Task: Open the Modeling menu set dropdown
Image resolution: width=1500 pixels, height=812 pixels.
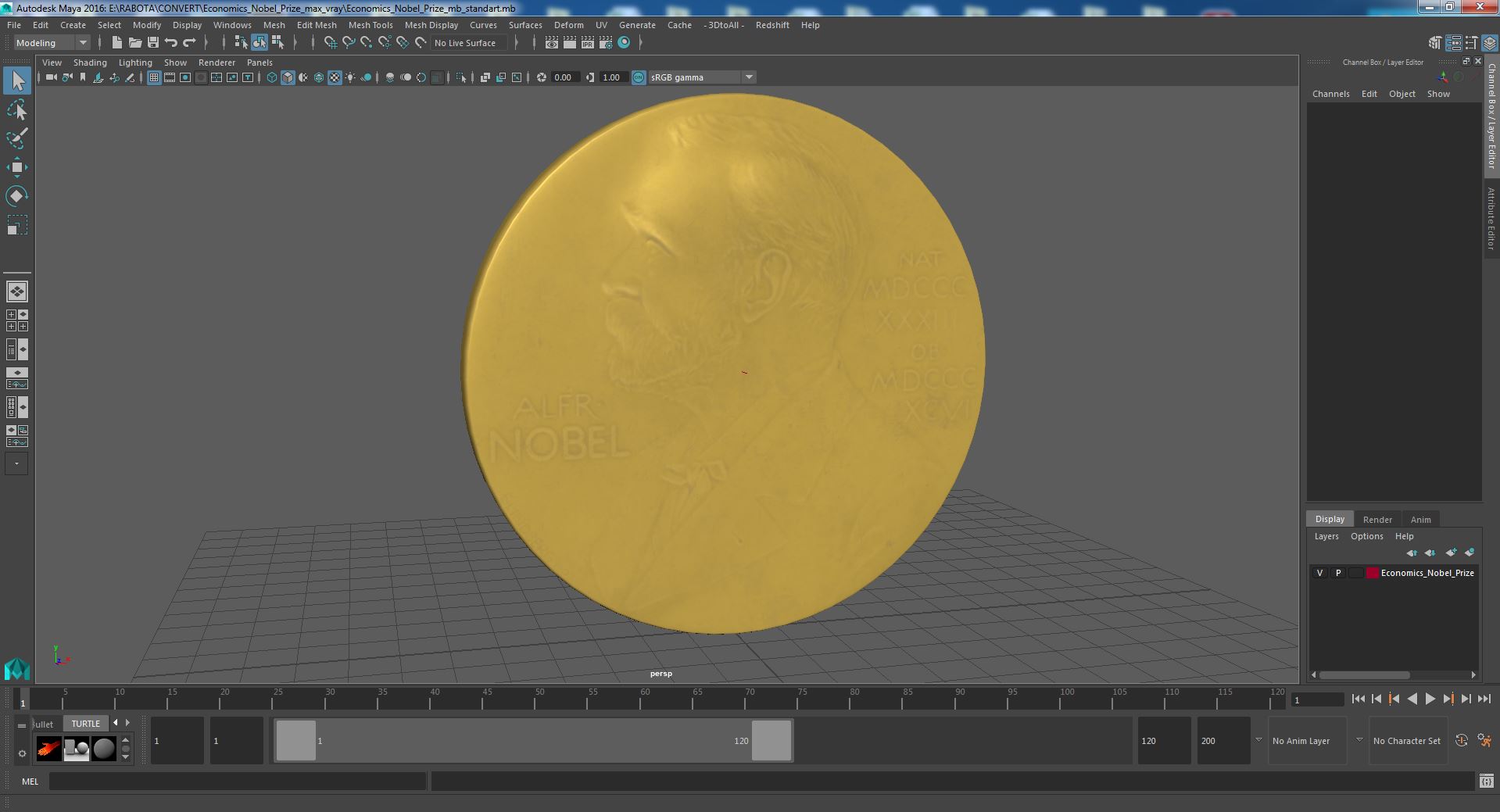Action: (52, 43)
